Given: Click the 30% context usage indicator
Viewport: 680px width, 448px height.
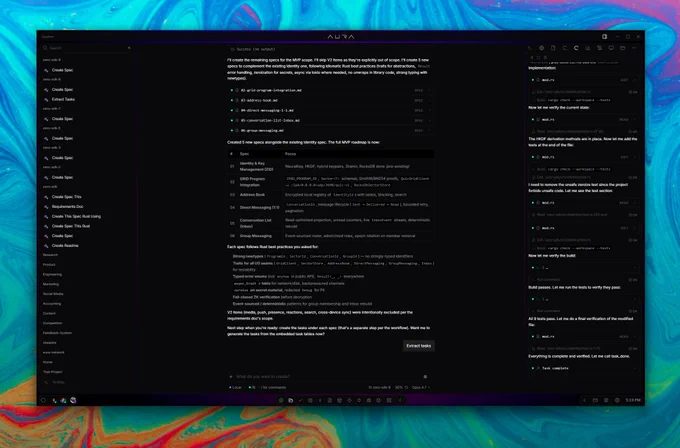Looking at the screenshot, I should [x=401, y=388].
